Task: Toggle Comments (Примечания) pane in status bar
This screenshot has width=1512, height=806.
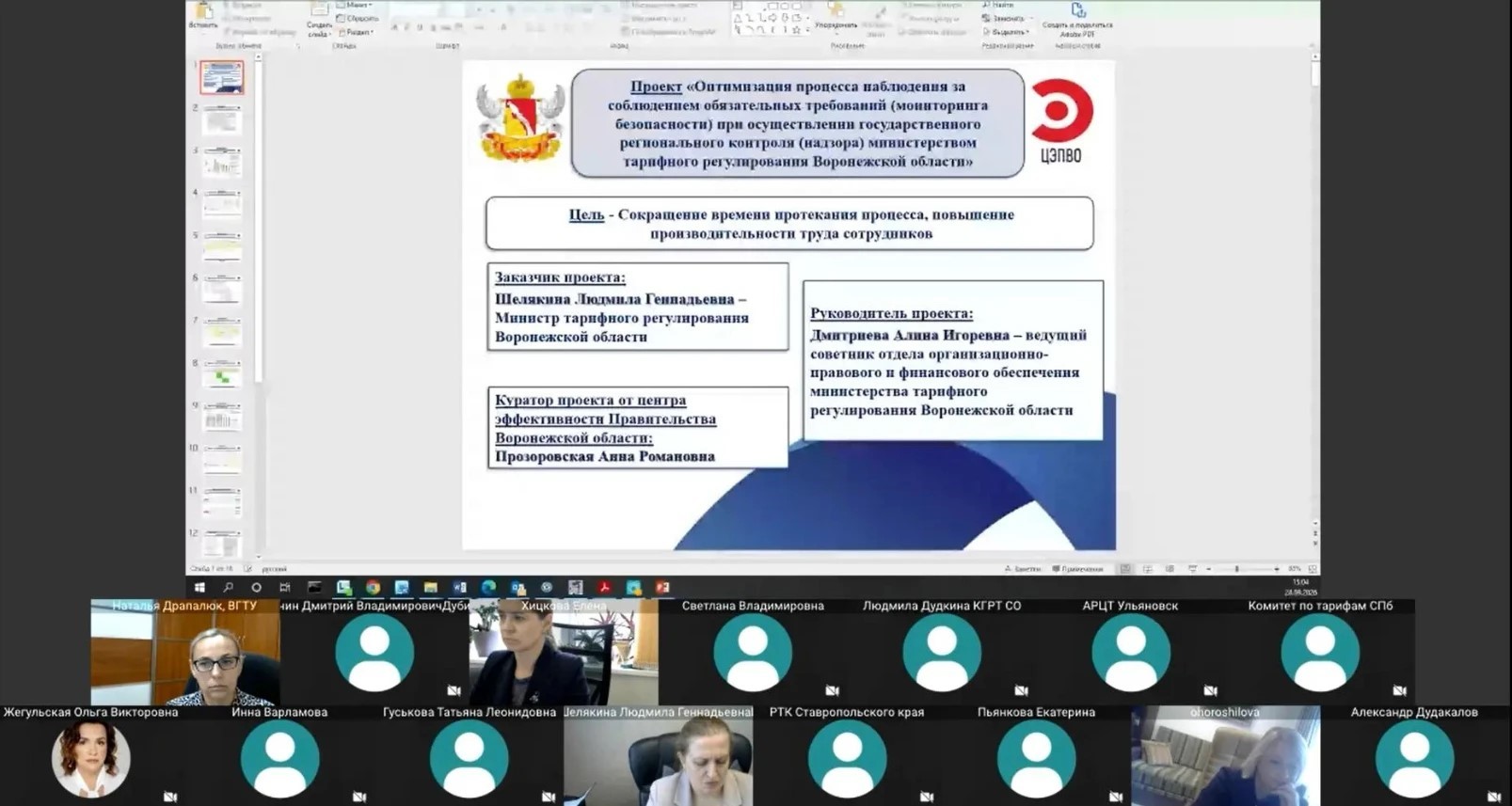Action: pos(1078,569)
